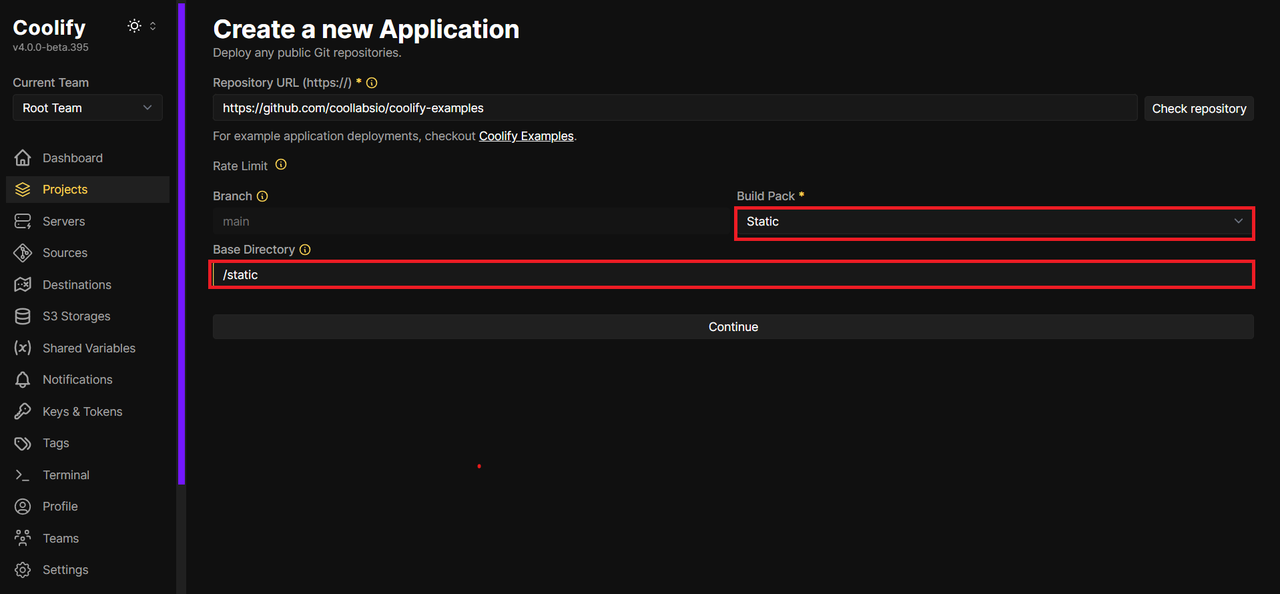Viewport: 1280px width, 594px height.
Task: Click the Servers icon in sidebar
Action: pos(23,221)
